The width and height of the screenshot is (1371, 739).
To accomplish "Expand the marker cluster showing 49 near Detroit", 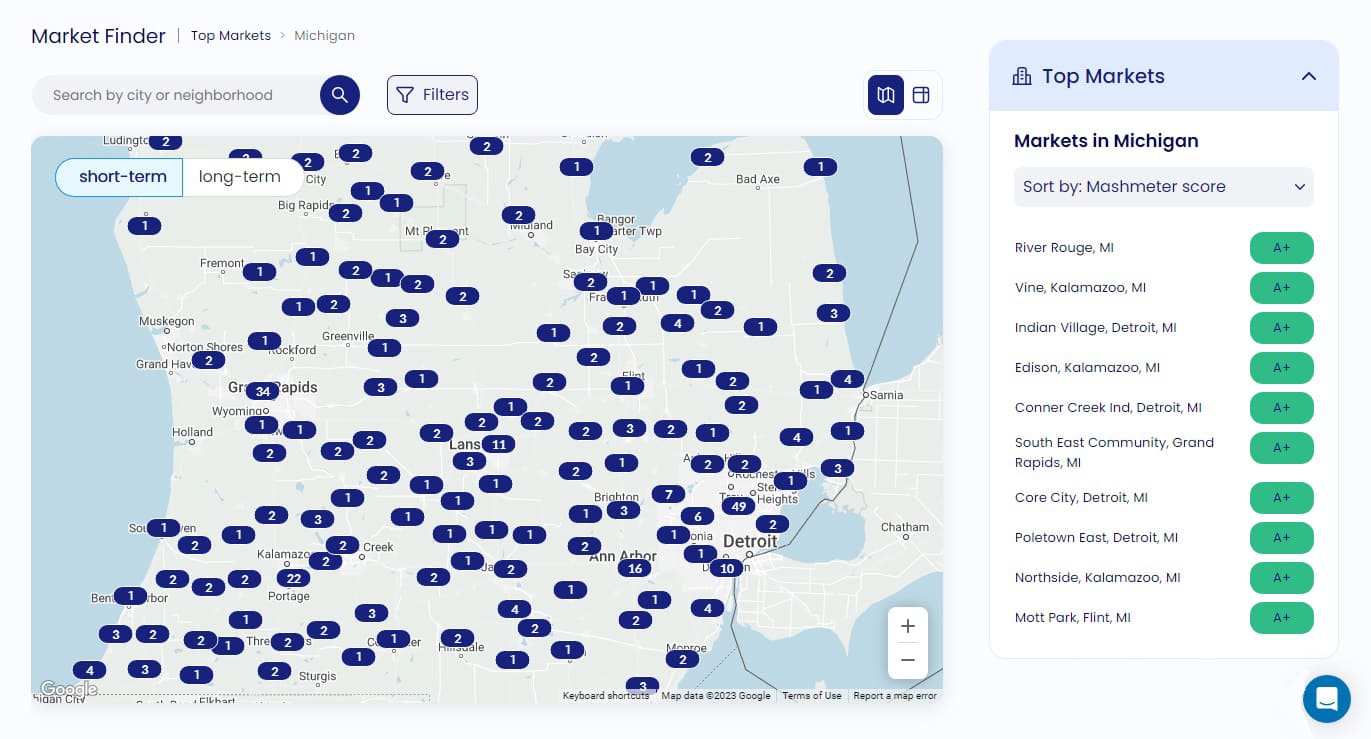I will 738,506.
